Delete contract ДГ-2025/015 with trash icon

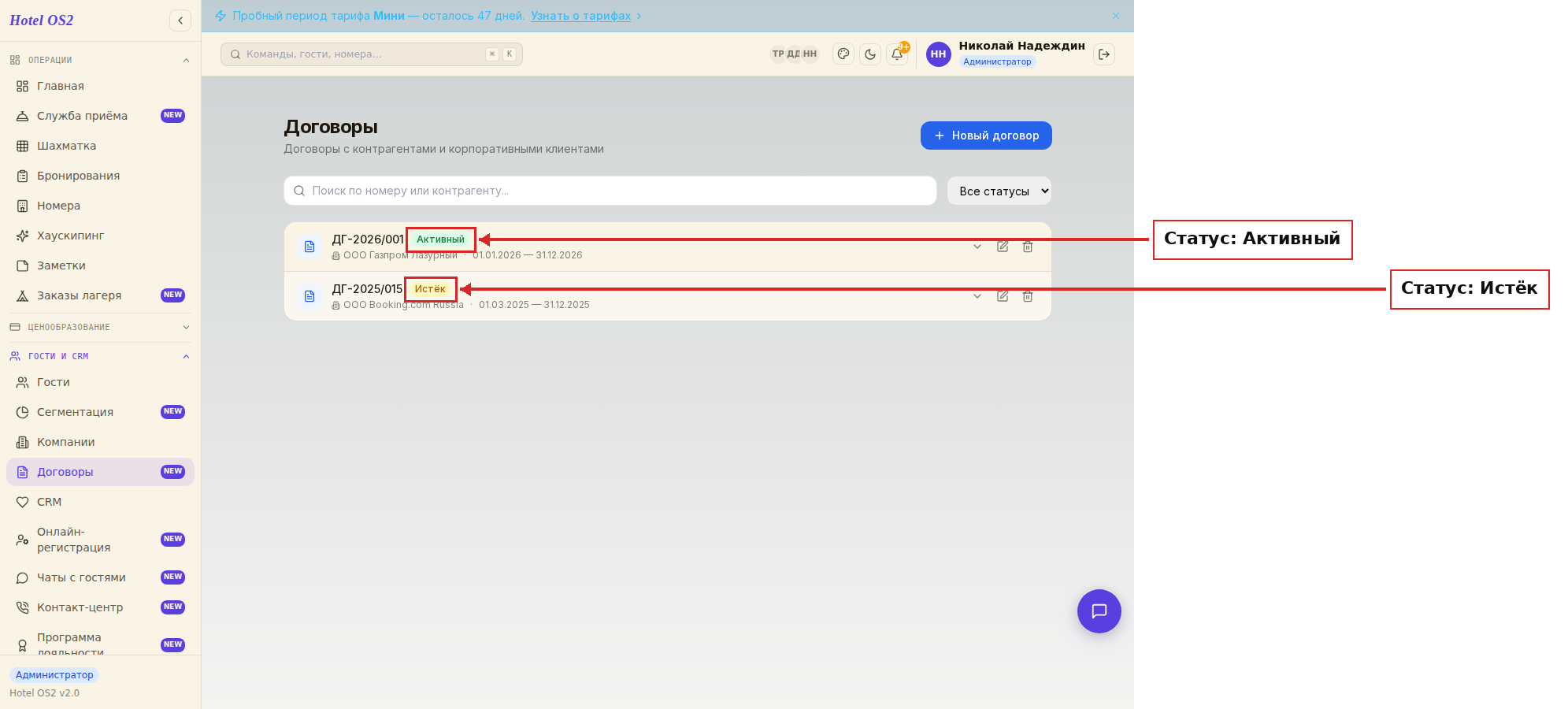[1028, 296]
